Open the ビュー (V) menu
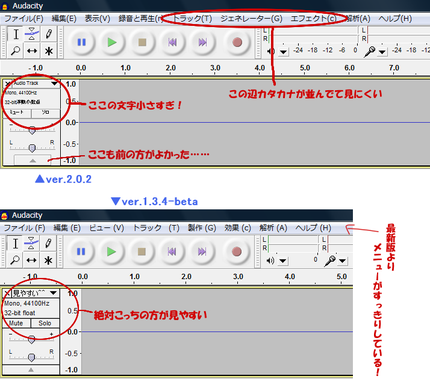Image resolution: width=430 pixels, height=379 pixels. (107, 228)
